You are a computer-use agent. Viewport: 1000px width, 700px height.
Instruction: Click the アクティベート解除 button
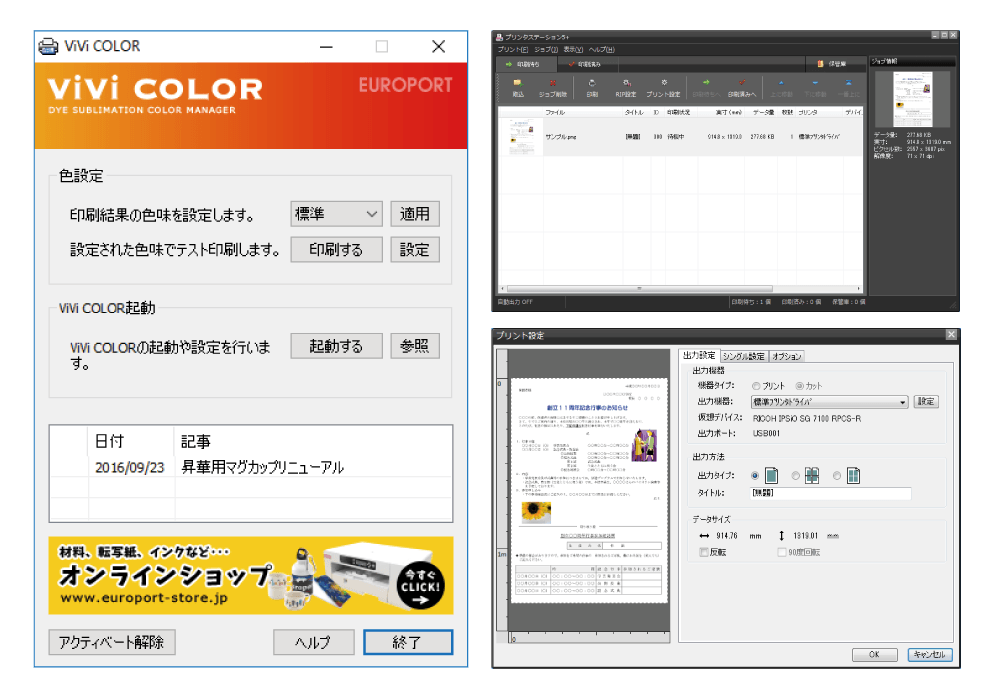coord(112,642)
